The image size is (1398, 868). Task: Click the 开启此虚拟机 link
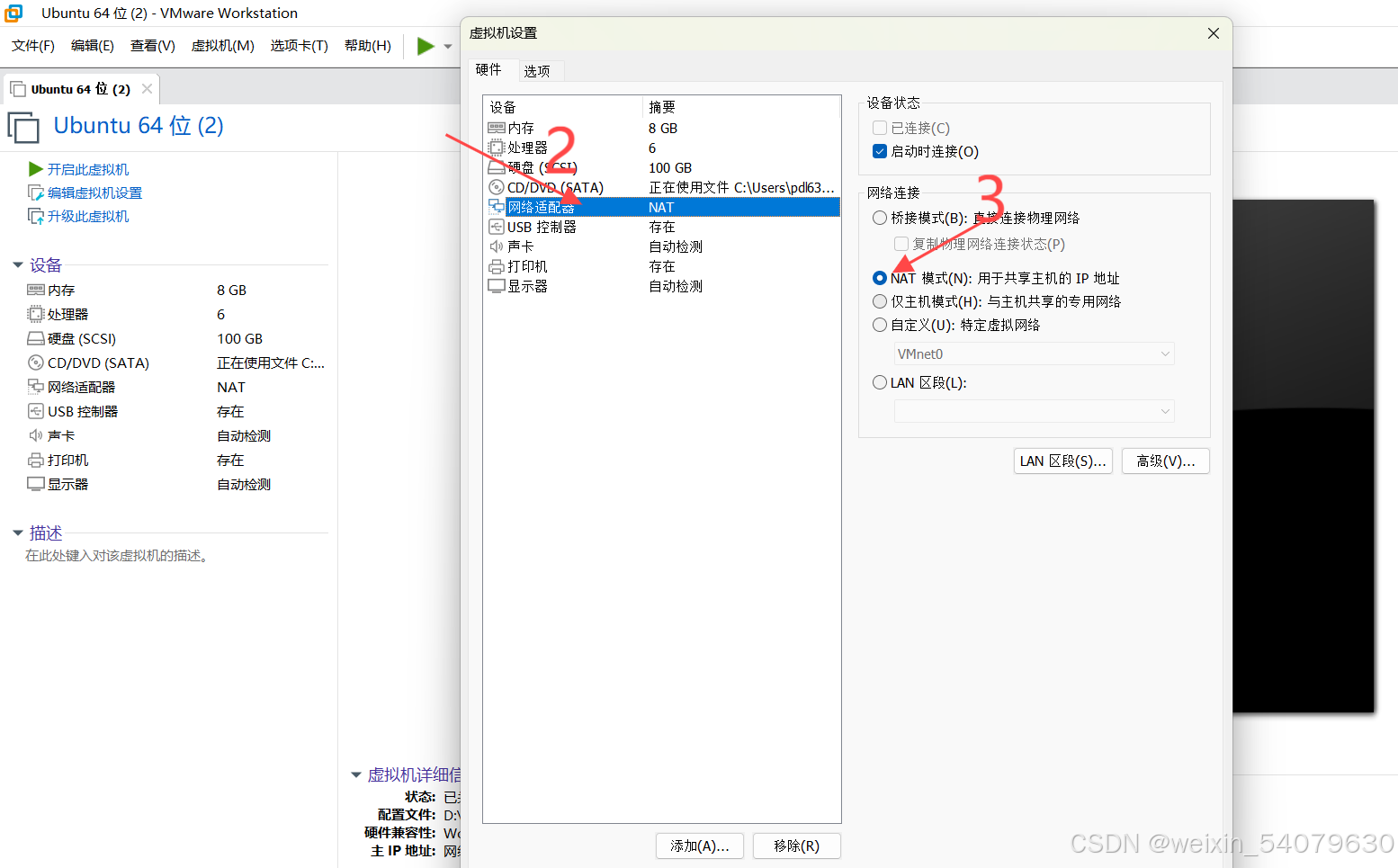pyautogui.click(x=88, y=169)
